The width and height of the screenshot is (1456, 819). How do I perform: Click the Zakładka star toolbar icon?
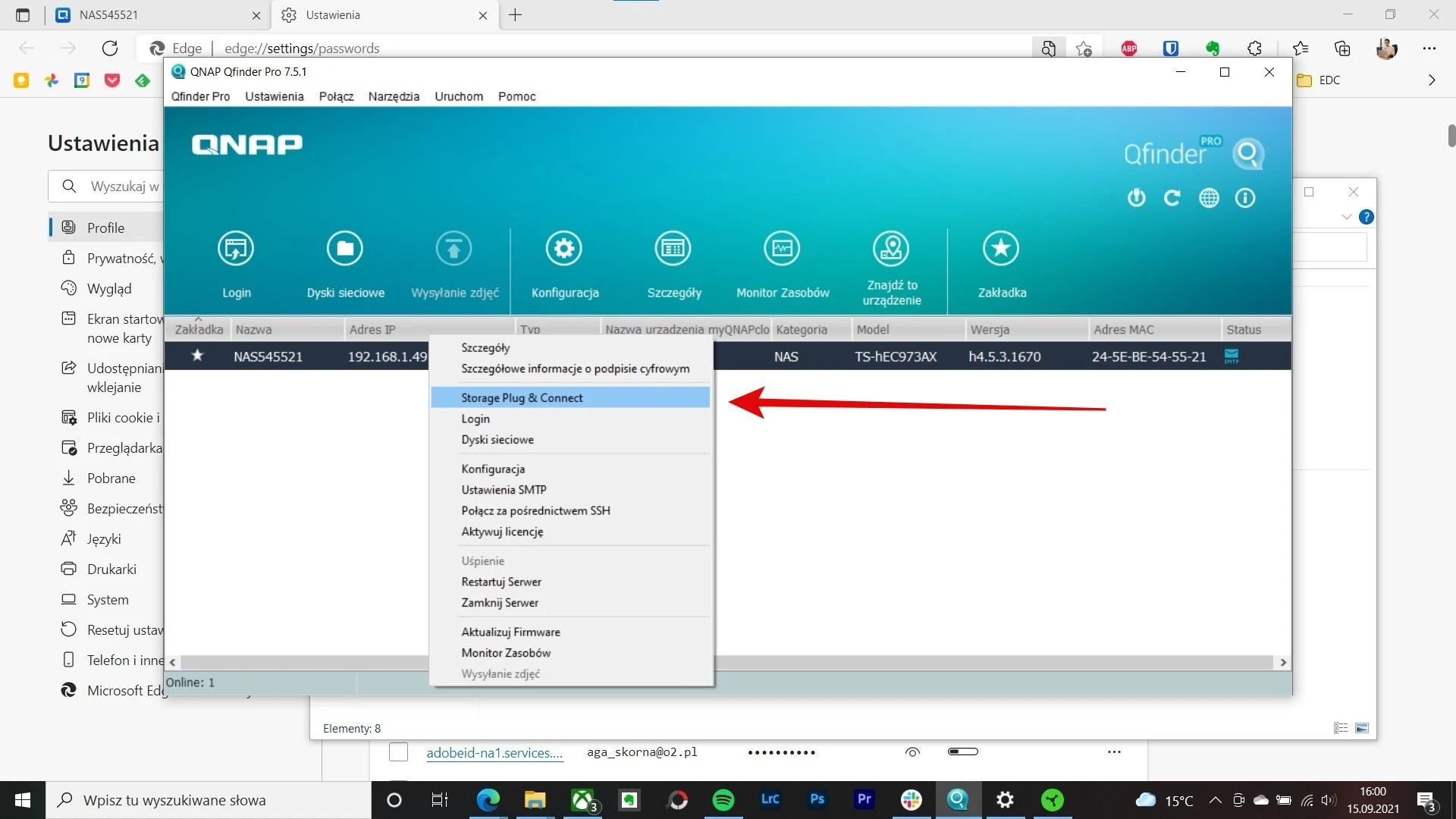(x=1001, y=249)
